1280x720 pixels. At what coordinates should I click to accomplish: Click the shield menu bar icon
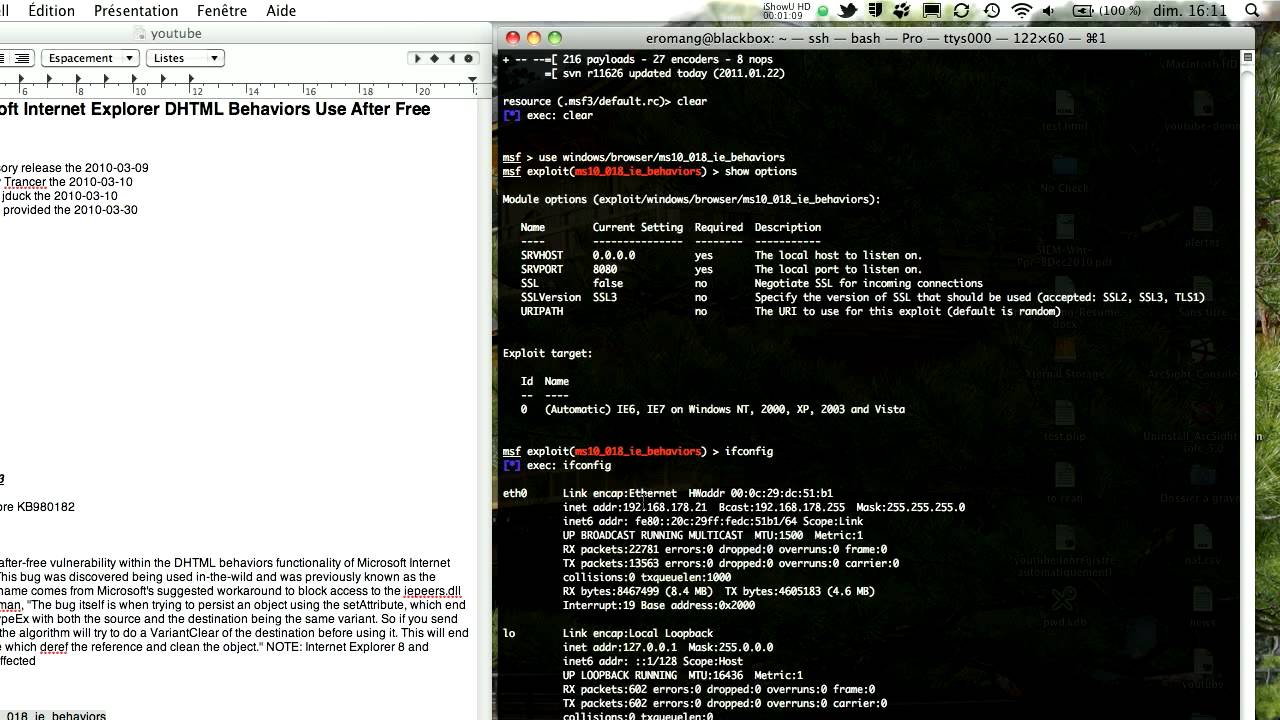[875, 10]
